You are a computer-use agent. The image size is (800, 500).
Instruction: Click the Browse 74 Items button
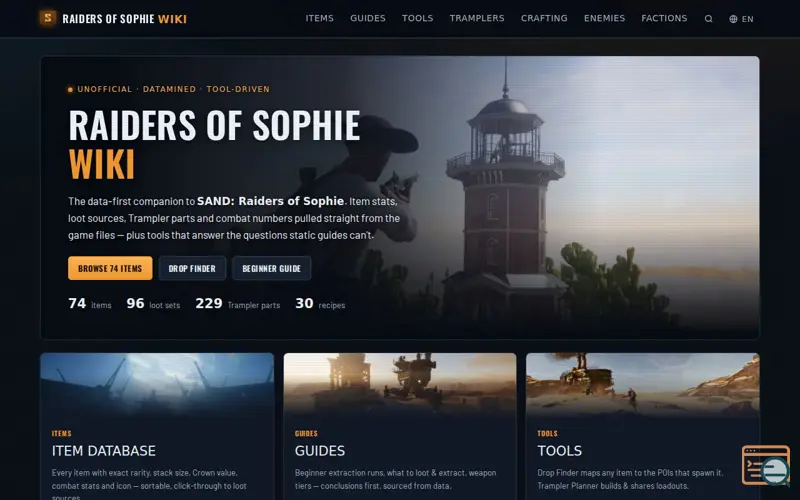(110, 268)
